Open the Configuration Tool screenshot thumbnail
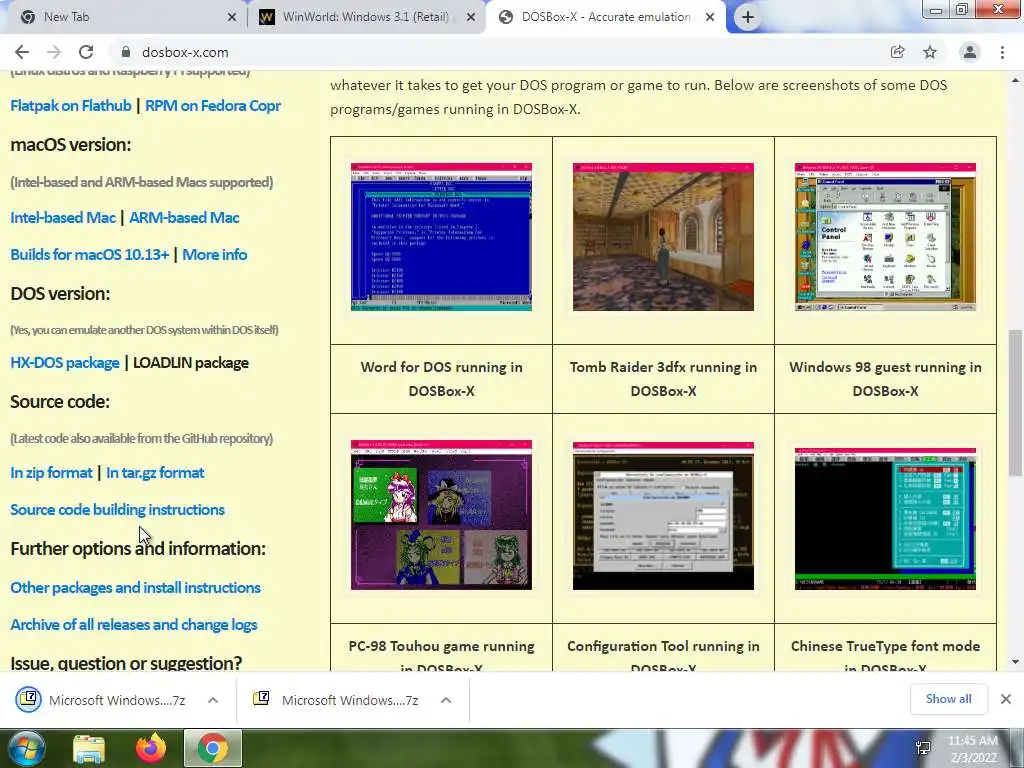Screen dimensions: 1024x768 point(664,516)
